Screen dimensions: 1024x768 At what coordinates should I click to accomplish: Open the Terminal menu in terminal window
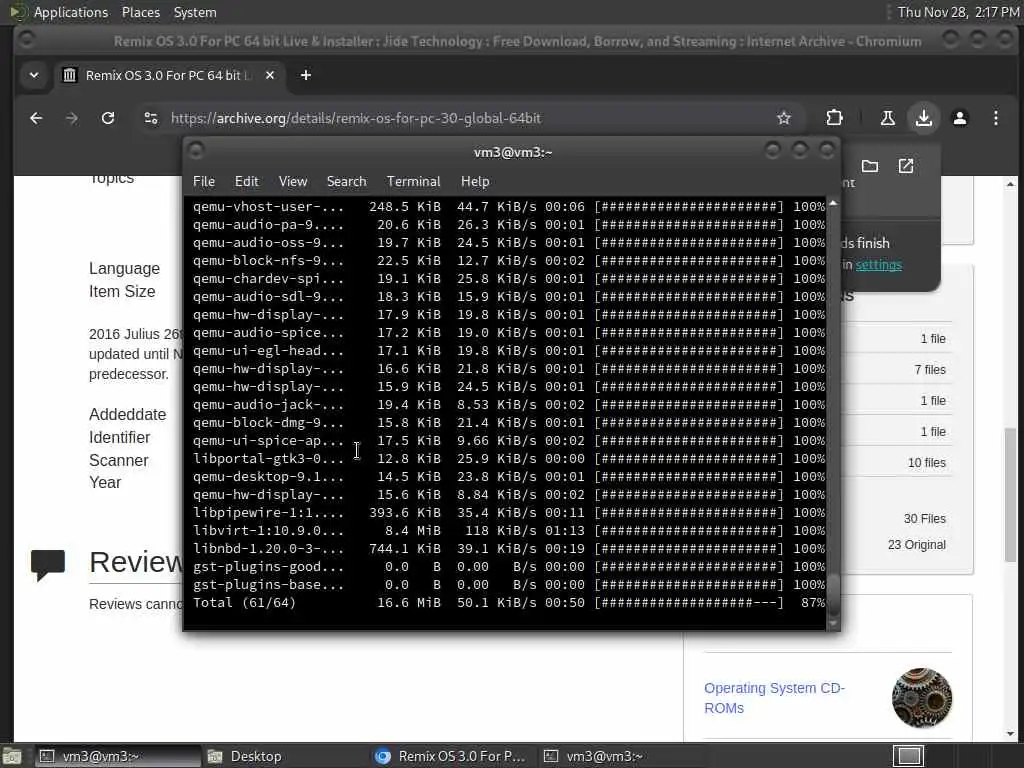pos(413,182)
